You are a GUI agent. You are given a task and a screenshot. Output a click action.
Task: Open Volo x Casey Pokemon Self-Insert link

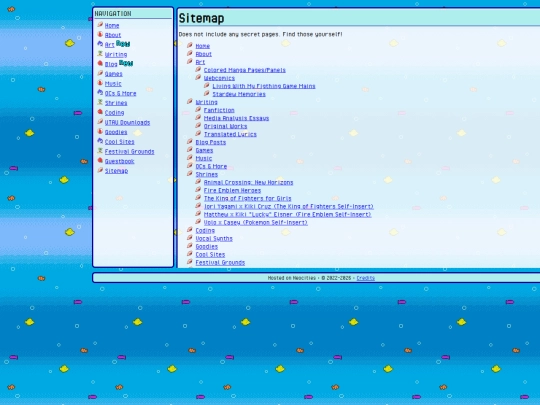click(x=256, y=223)
